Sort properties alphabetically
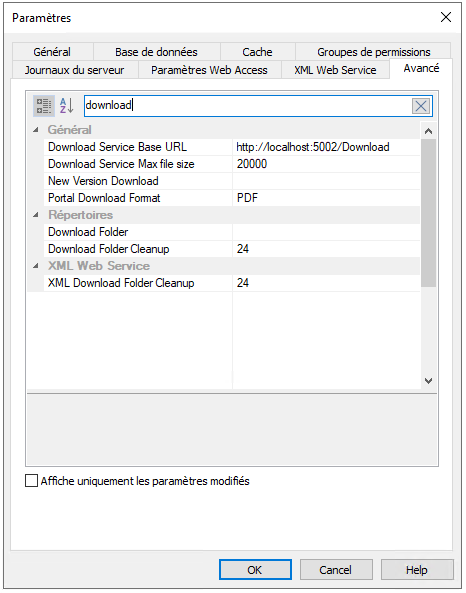The width and height of the screenshot is (466, 593). [67, 106]
